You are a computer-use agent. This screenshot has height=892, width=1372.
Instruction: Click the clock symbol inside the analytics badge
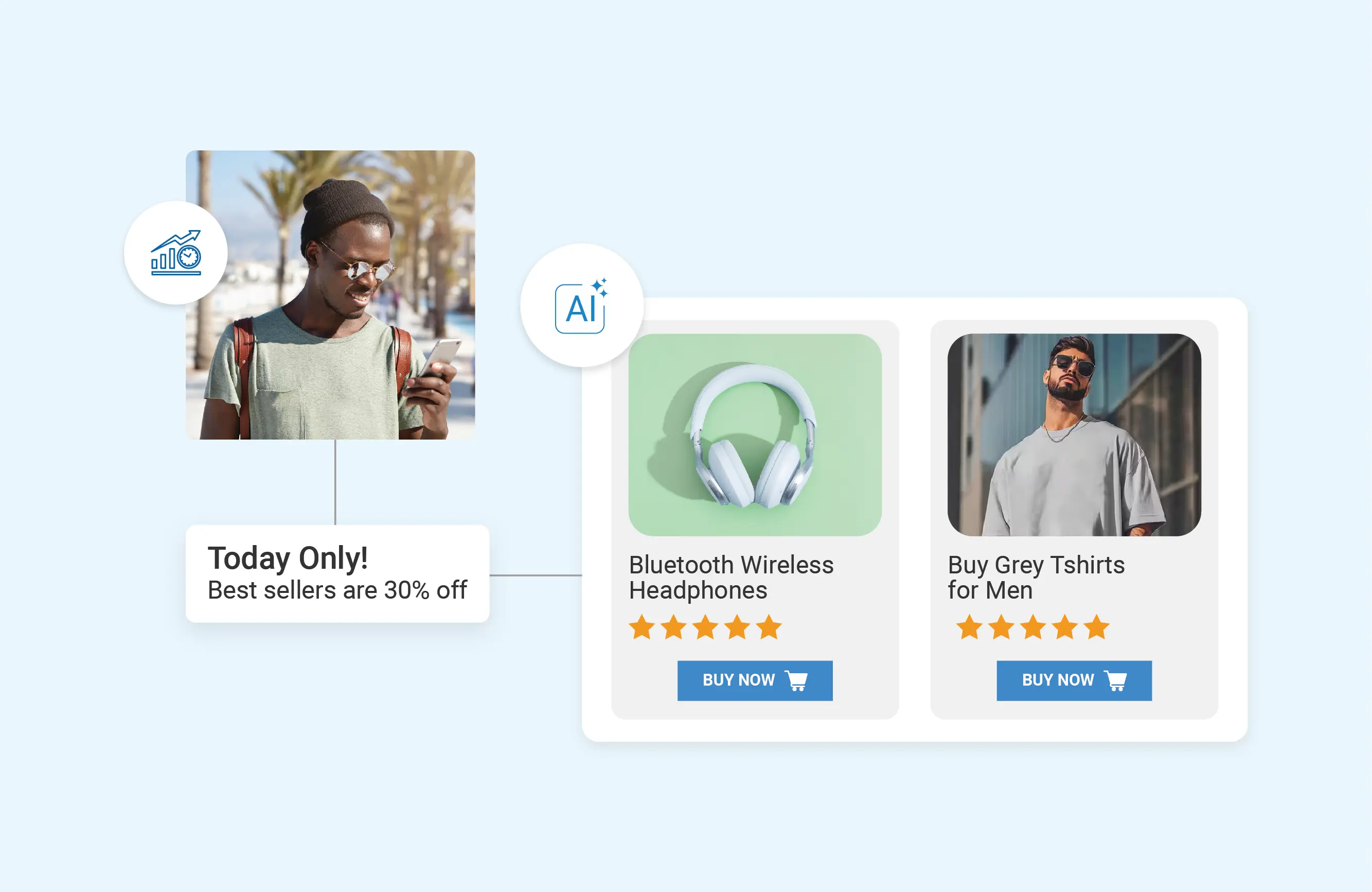pyautogui.click(x=189, y=257)
